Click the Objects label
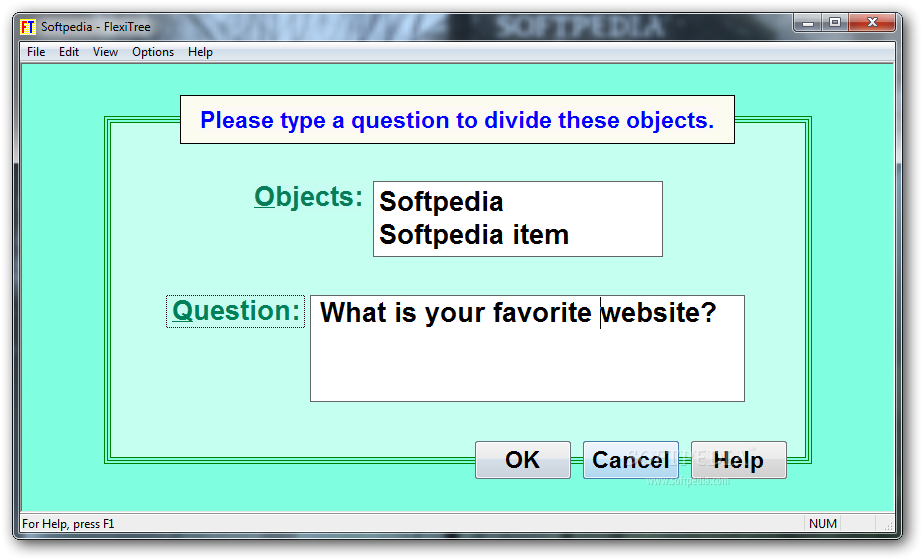 [308, 197]
